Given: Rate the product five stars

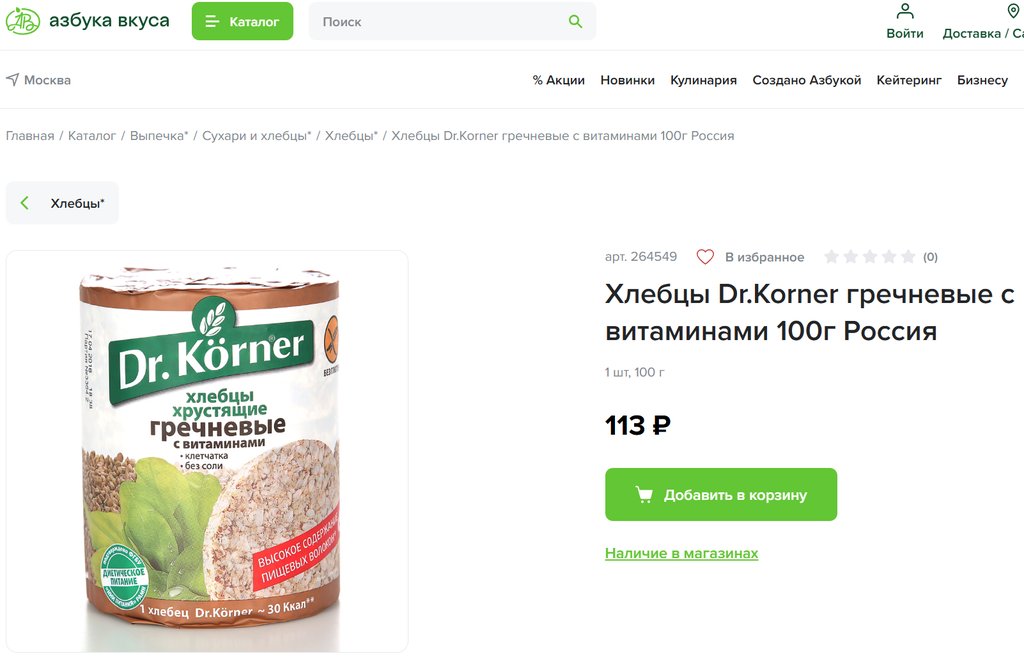Looking at the screenshot, I should (x=908, y=257).
